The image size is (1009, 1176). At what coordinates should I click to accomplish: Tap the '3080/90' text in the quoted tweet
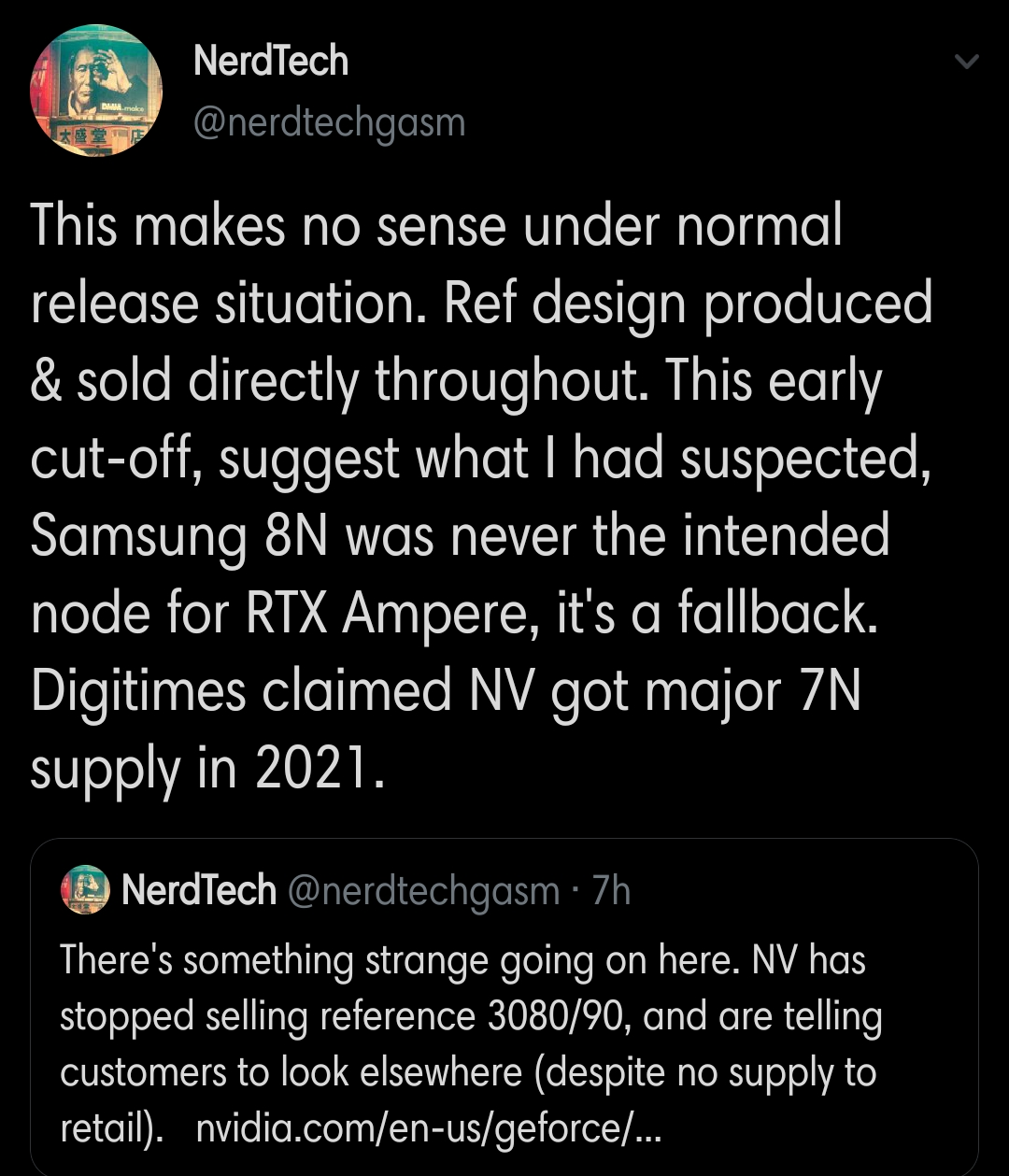[x=551, y=1017]
